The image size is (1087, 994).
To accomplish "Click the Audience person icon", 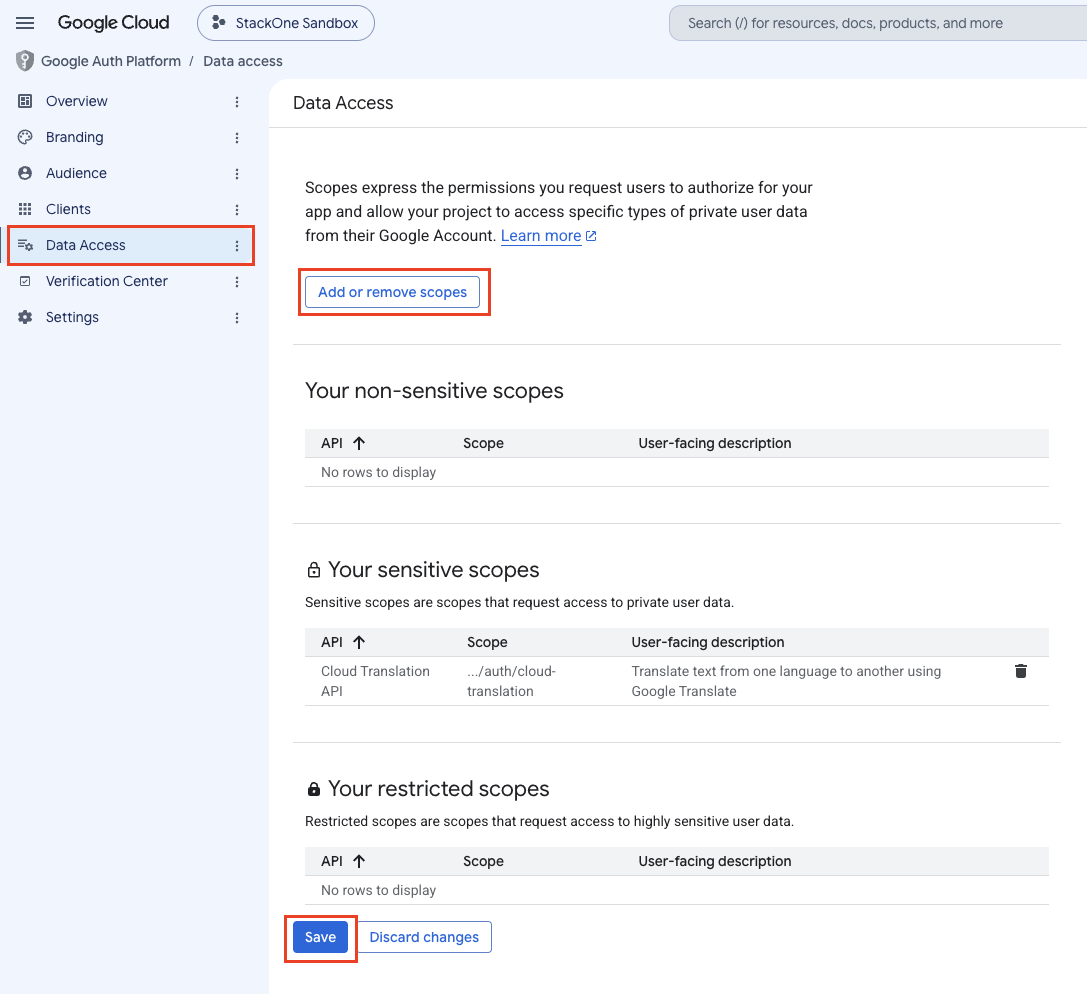I will 25,173.
